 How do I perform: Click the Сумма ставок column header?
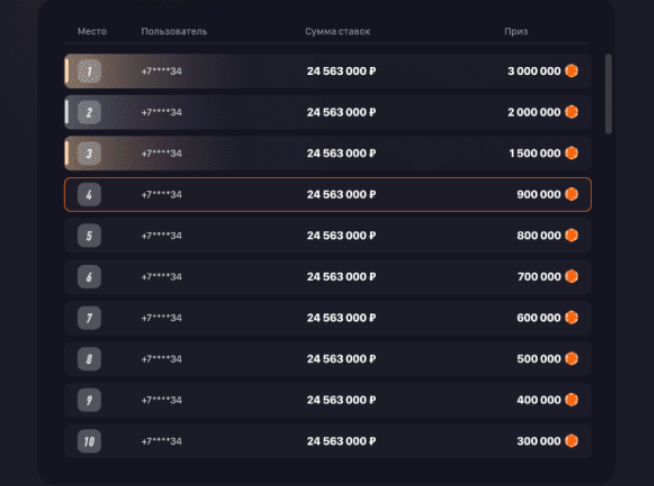point(337,31)
